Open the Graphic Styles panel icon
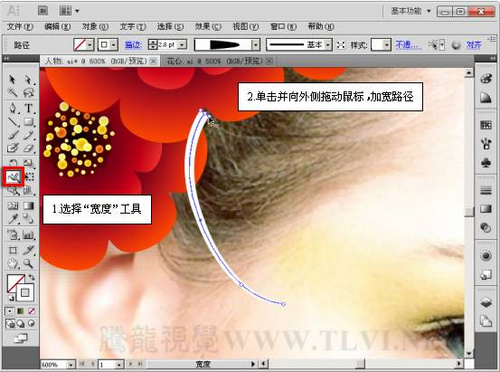This screenshot has height=372, width=500. 486,275
